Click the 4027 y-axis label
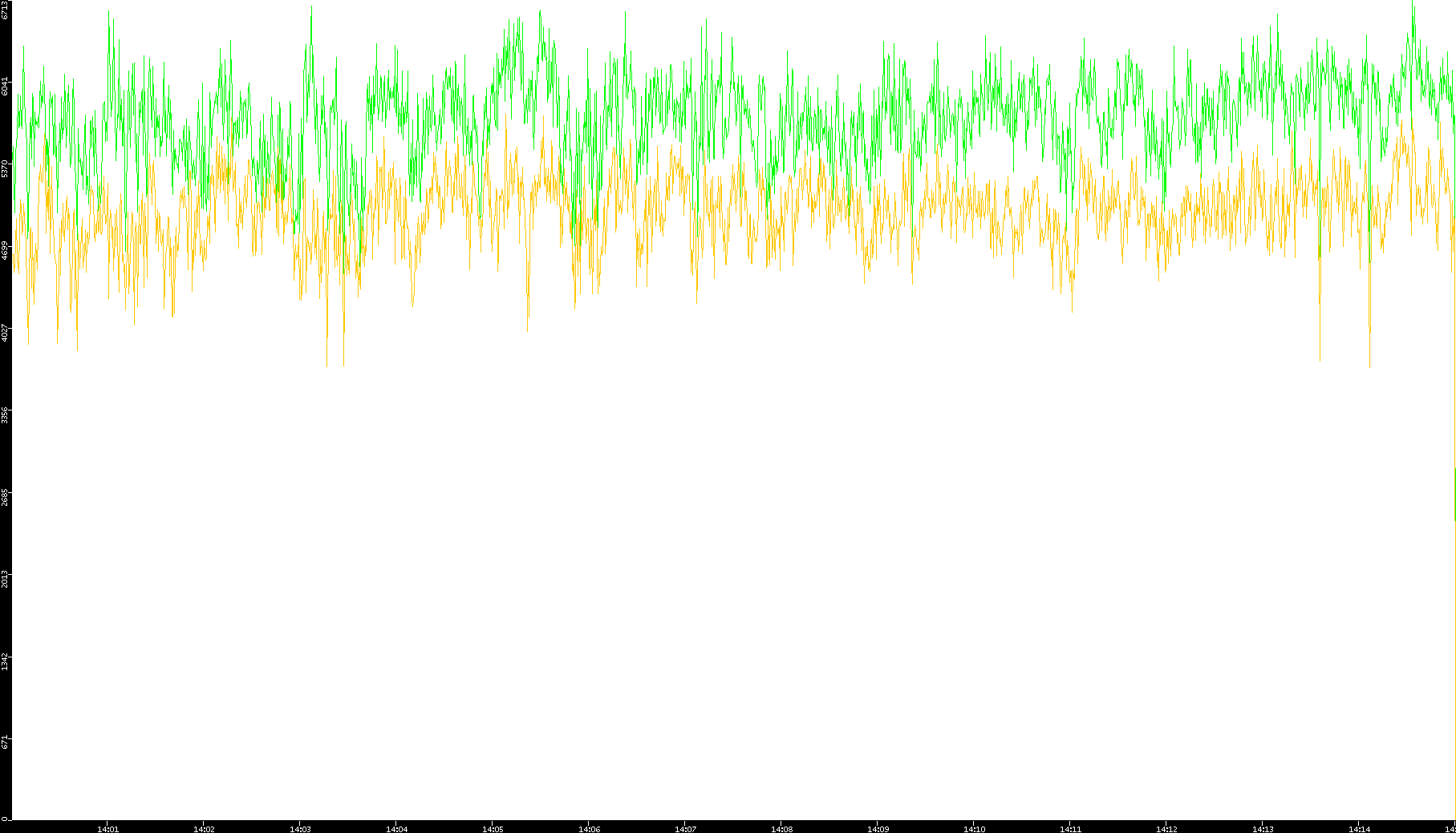 [6, 333]
